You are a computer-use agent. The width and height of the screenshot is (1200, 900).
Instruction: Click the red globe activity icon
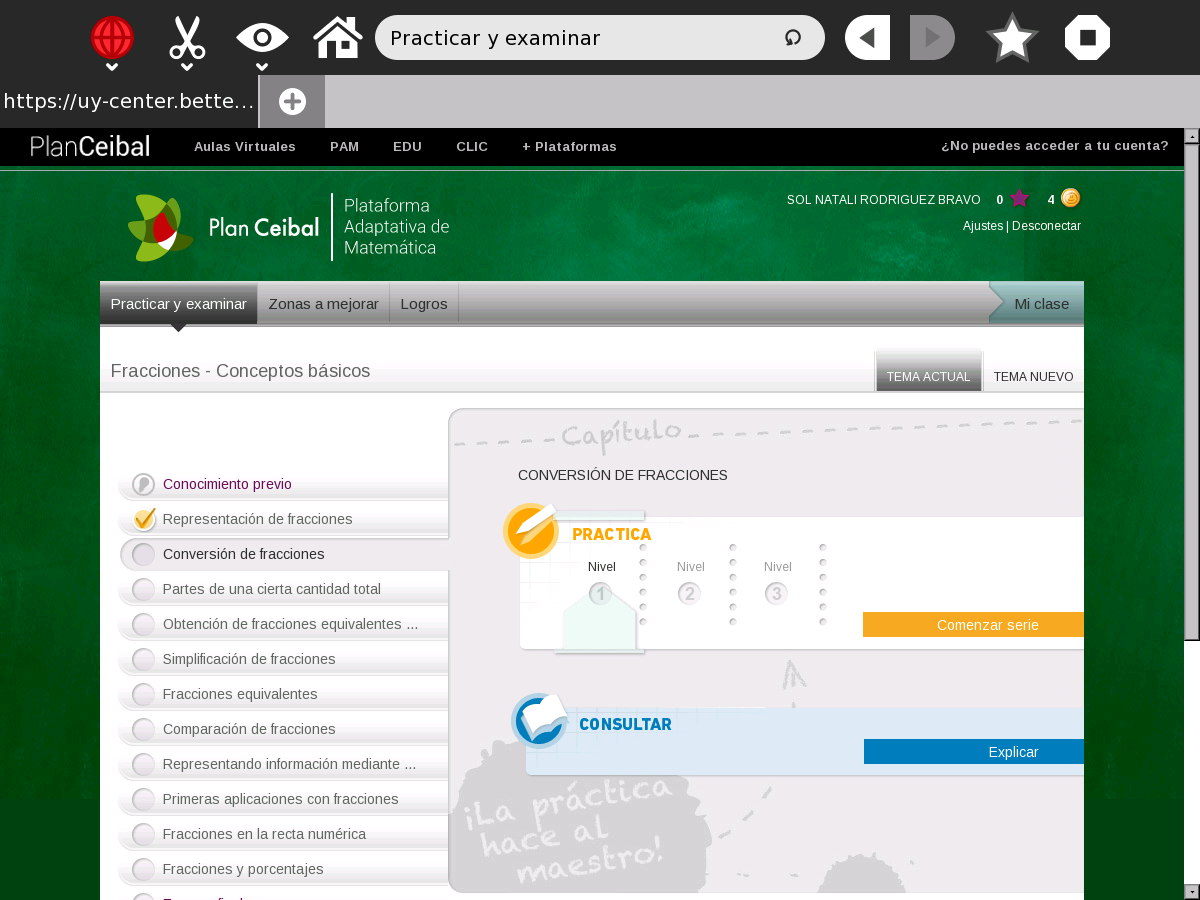click(x=112, y=38)
